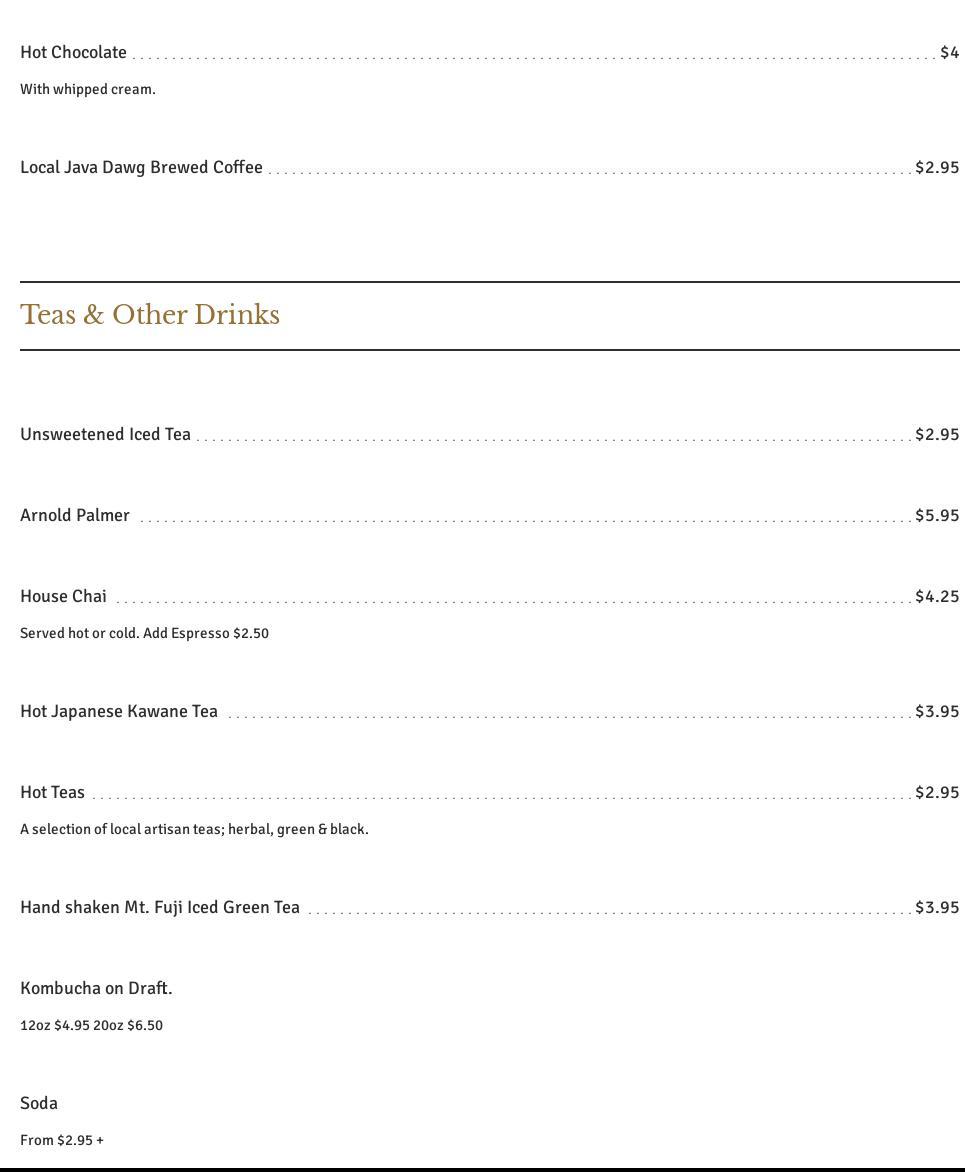Choose the Arnold Palmer menu item
This screenshot has height=1172, width=965.
75,516
